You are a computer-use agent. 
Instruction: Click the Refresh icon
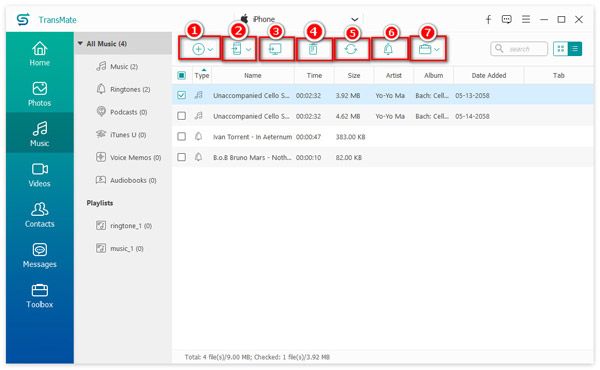click(x=351, y=49)
